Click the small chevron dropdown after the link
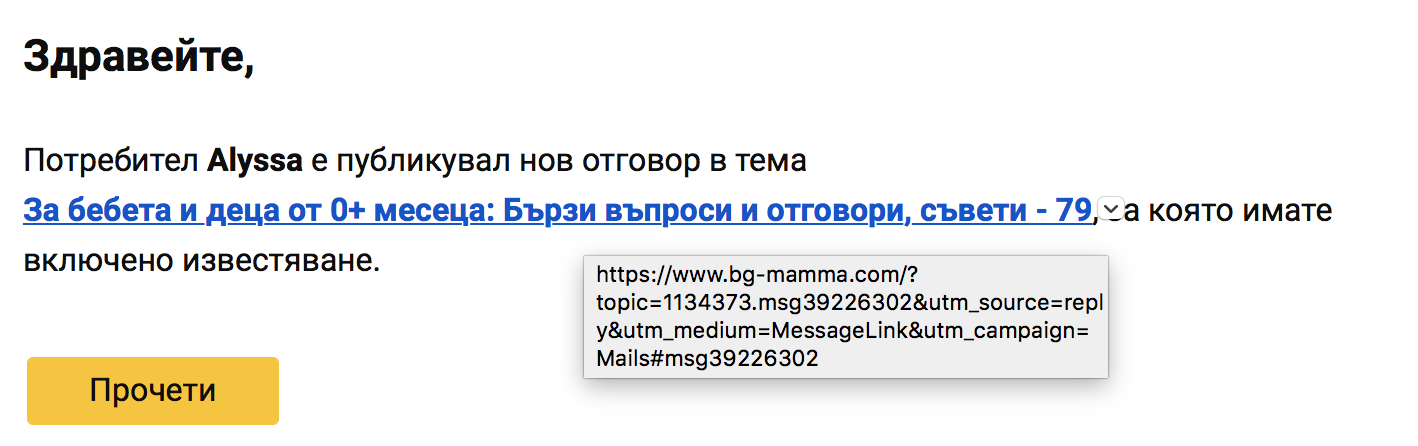 point(1110,208)
